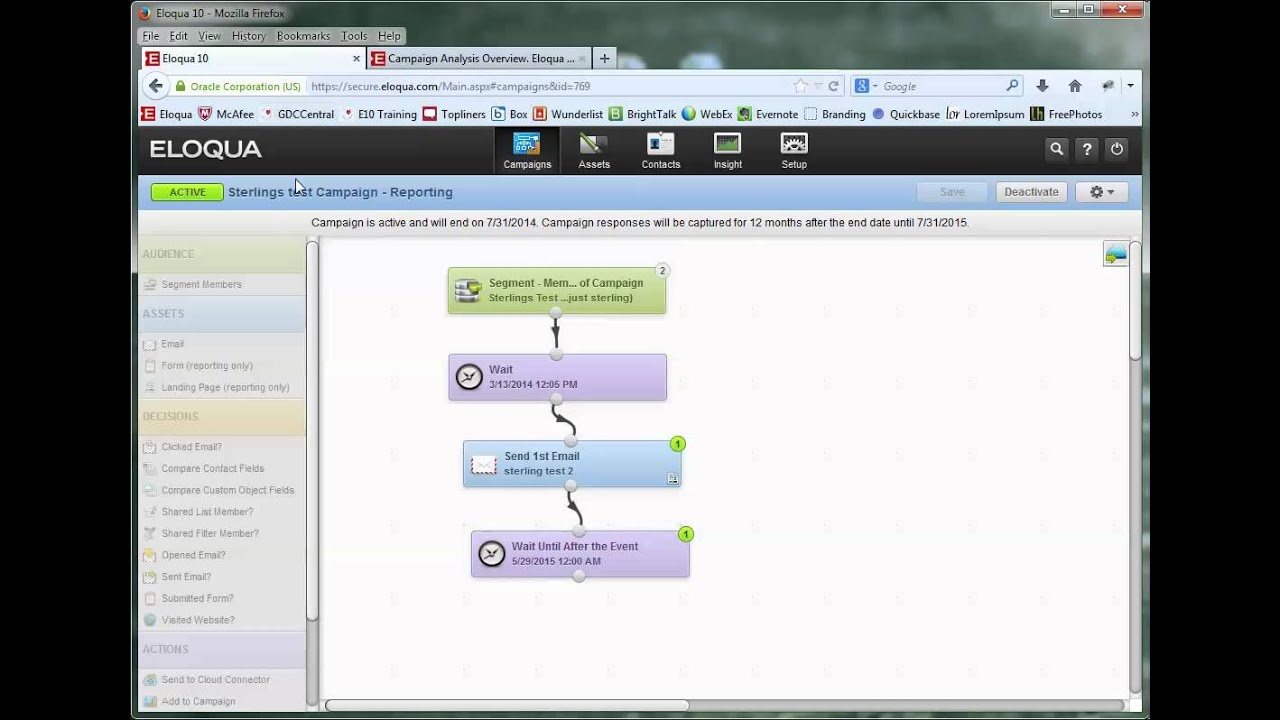Click the Send 1st Email member count badge
The height and width of the screenshot is (720, 1280).
[677, 444]
